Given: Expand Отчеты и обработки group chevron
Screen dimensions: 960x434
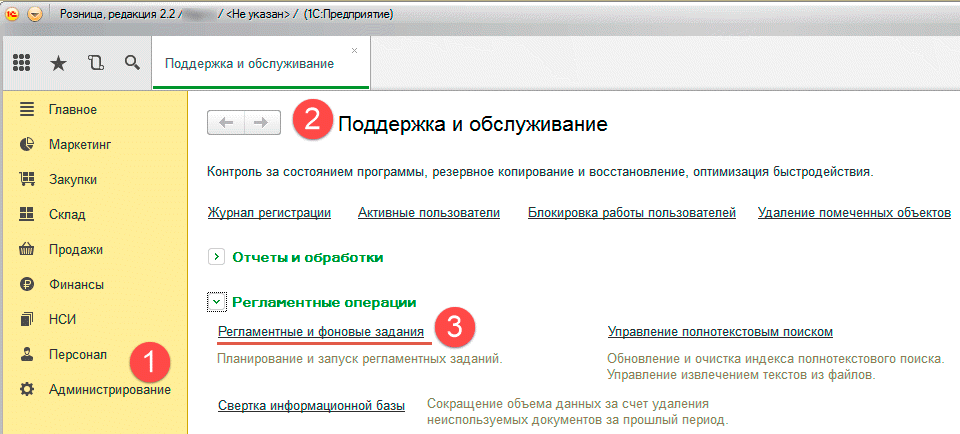Looking at the screenshot, I should (216, 257).
